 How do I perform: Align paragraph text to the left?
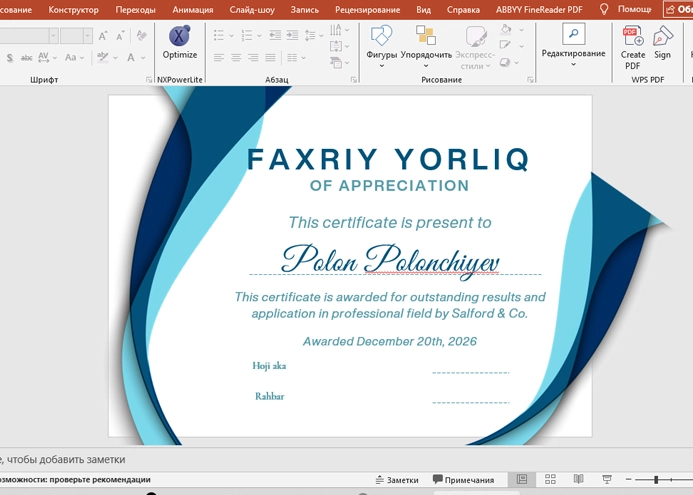219,57
